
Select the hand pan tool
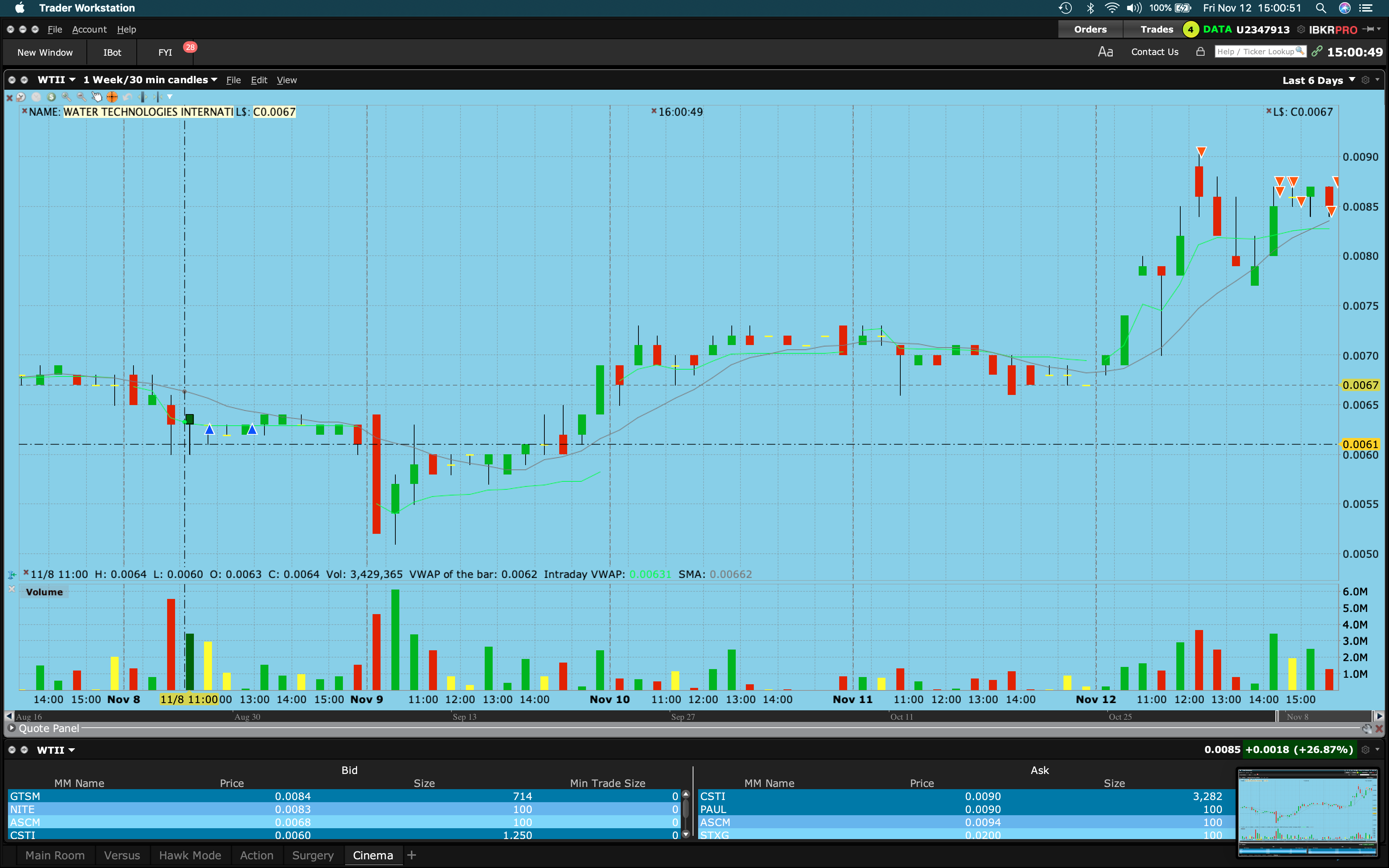tap(97, 97)
